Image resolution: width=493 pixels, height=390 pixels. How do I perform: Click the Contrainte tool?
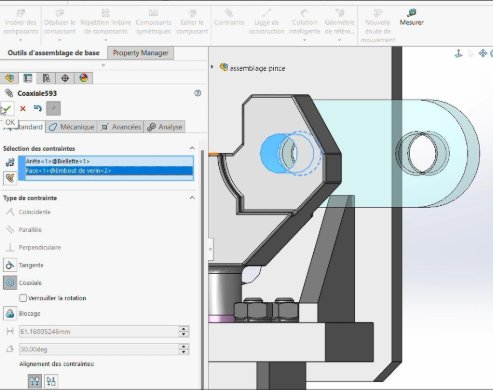[x=229, y=17]
